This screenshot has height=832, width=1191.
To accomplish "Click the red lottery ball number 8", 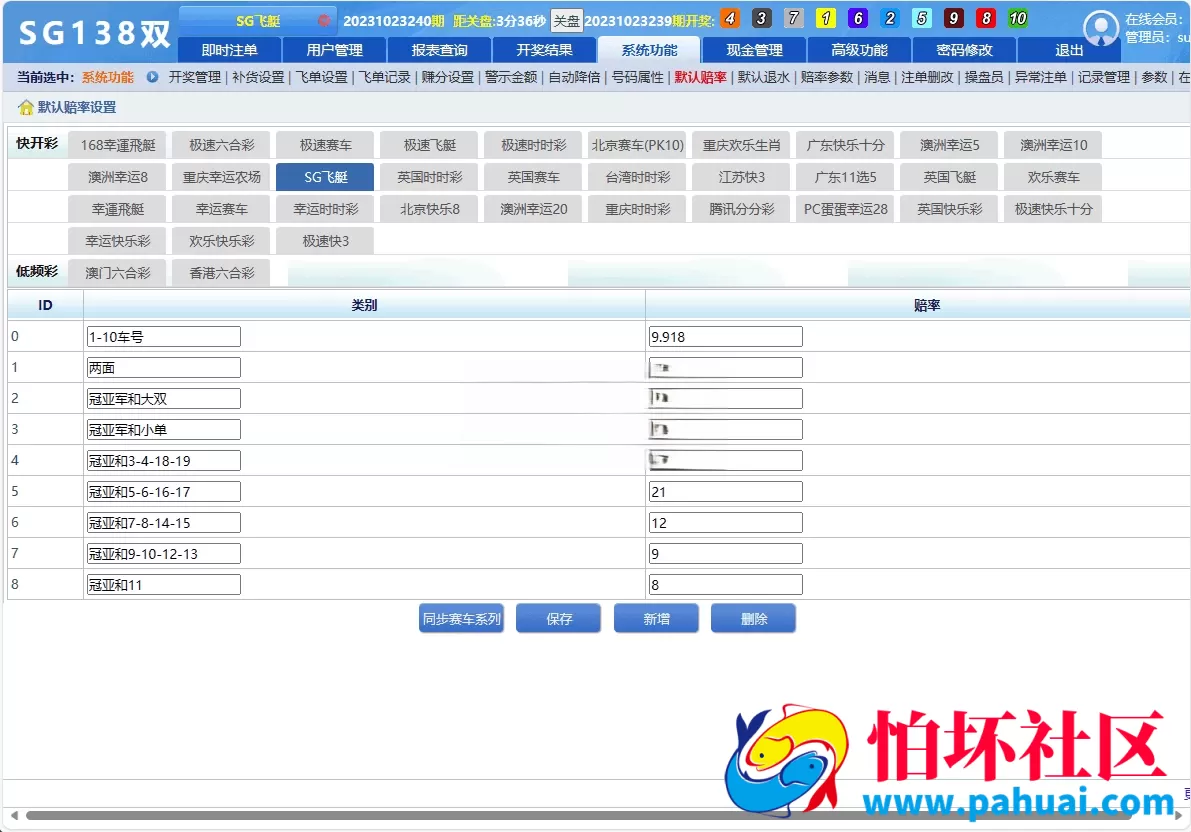I will tap(986, 18).
